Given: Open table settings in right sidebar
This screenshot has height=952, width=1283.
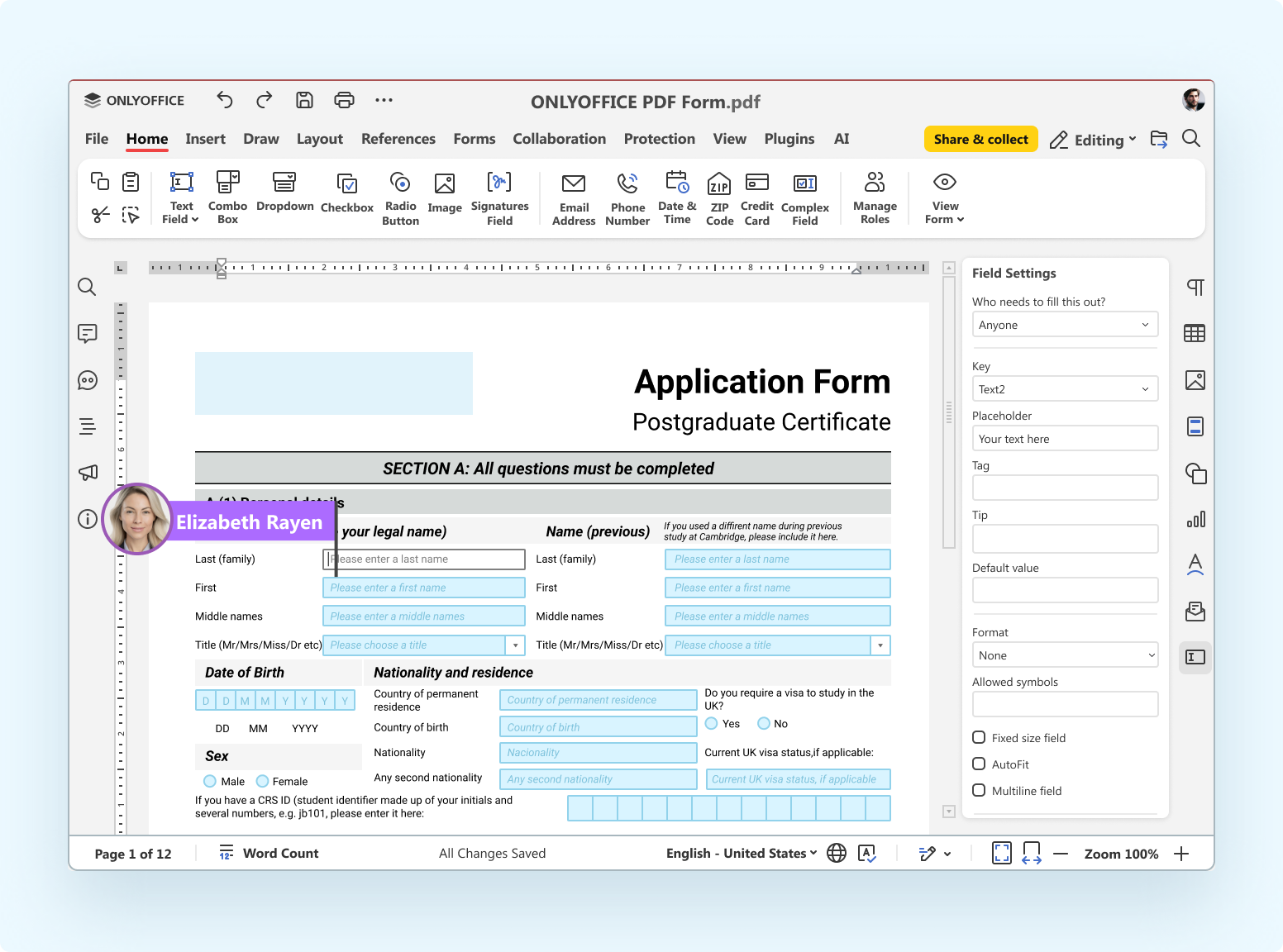Looking at the screenshot, I should pos(1195,333).
